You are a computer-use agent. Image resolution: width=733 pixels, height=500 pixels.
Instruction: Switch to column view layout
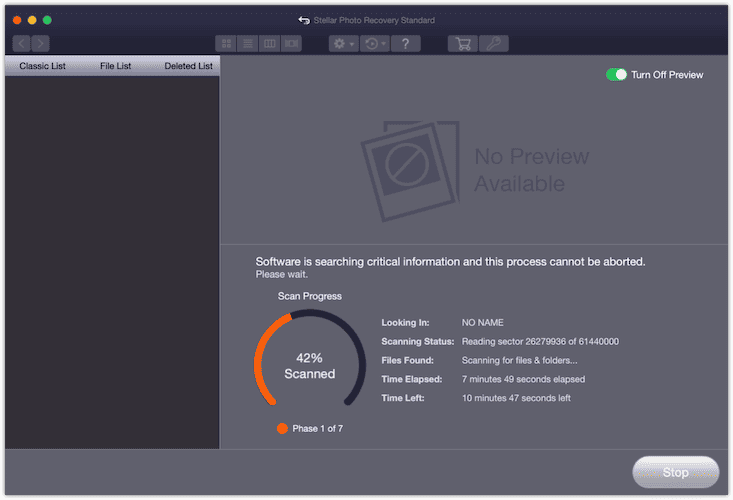pos(269,43)
